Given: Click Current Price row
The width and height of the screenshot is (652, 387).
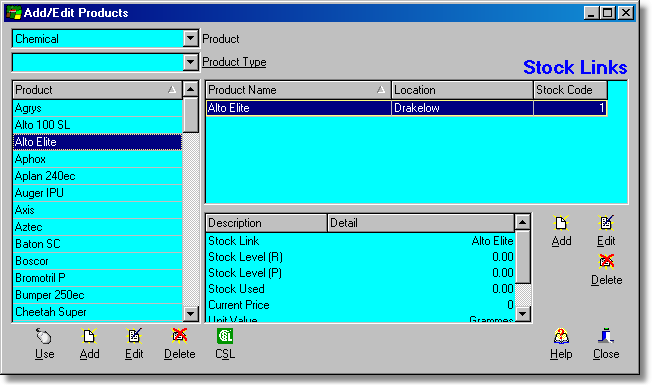Looking at the screenshot, I should click(x=360, y=305).
